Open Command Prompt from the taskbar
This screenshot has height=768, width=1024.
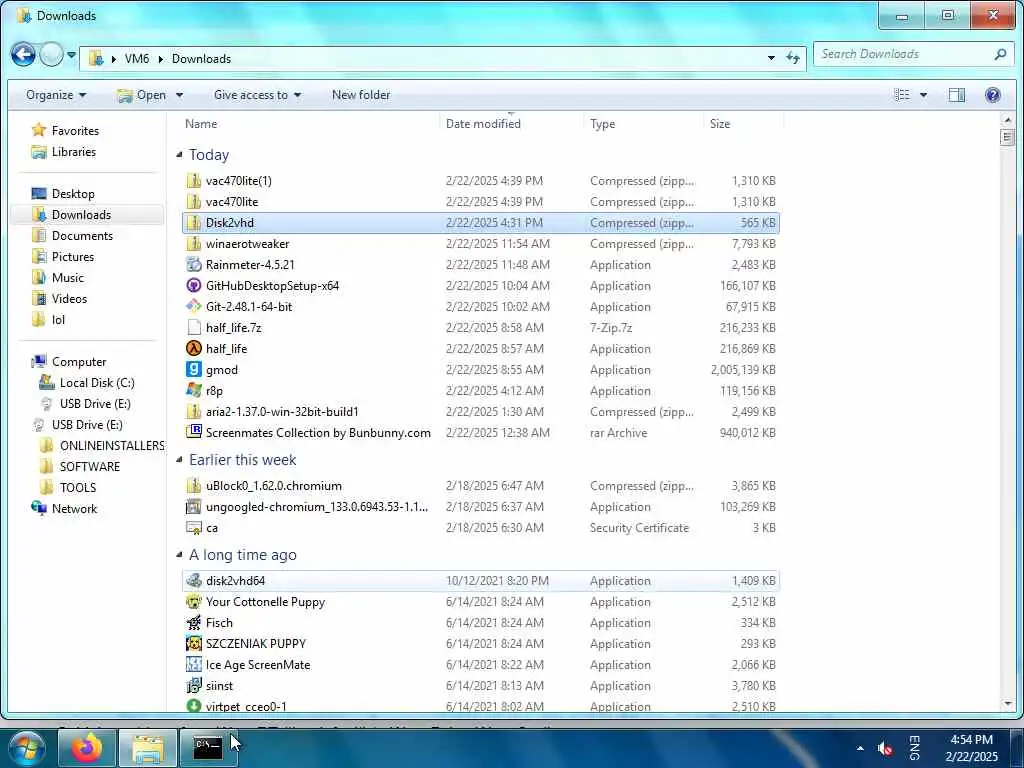(x=208, y=748)
